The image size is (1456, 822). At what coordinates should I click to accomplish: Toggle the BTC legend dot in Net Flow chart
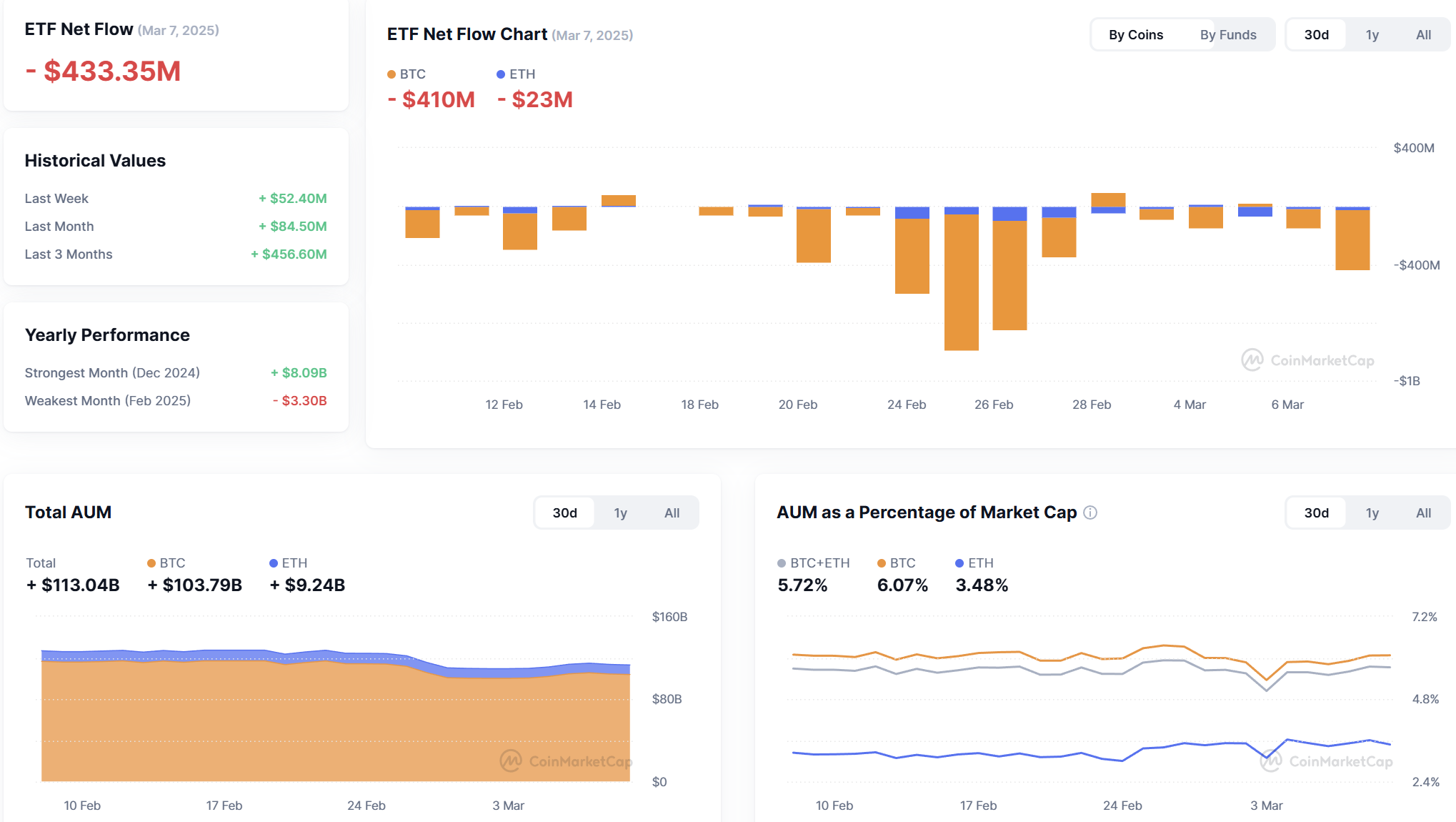tap(392, 74)
